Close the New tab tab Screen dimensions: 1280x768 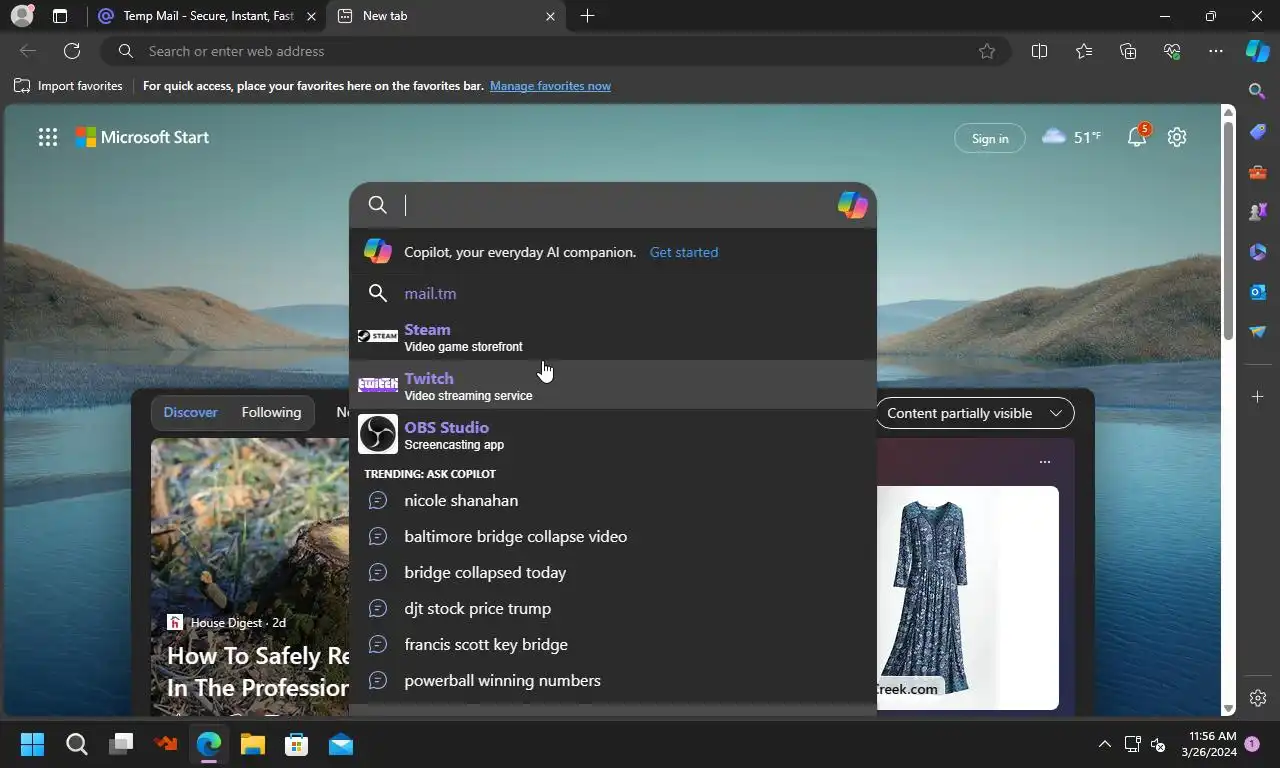550,16
